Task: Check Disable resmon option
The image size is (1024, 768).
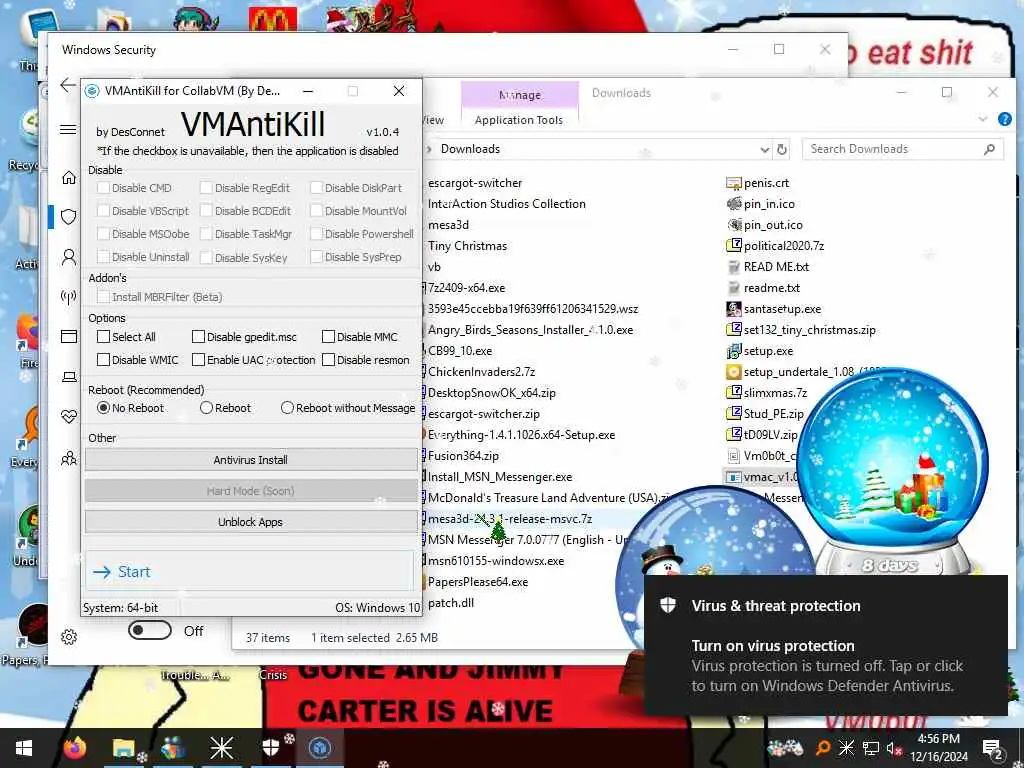Action: pyautogui.click(x=366, y=360)
